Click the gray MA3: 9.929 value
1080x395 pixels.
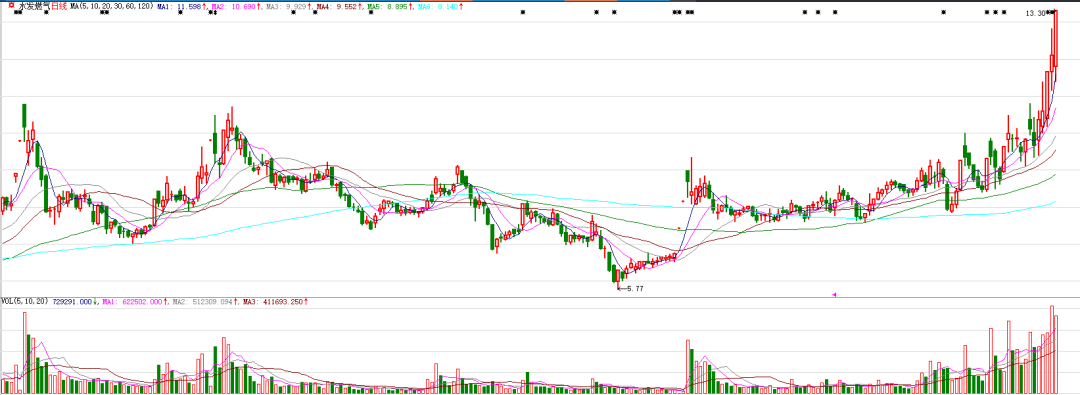pyautogui.click(x=287, y=6)
